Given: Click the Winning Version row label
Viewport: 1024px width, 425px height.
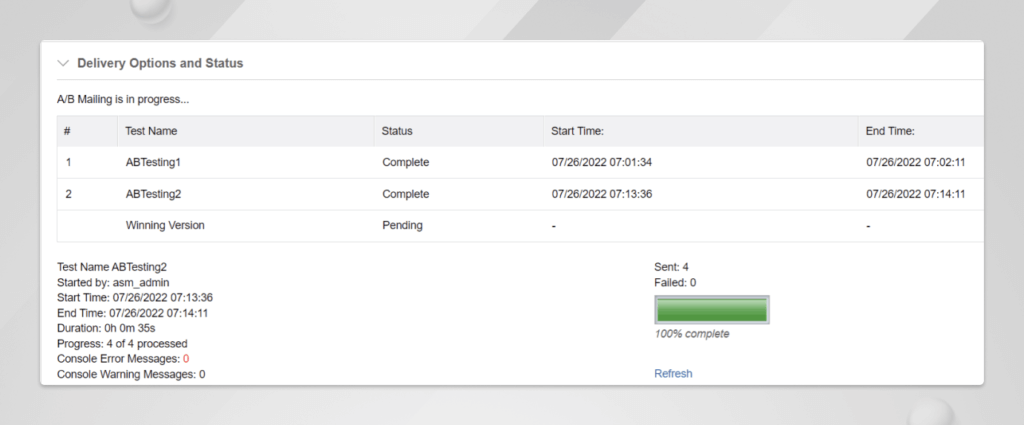Looking at the screenshot, I should click(165, 226).
